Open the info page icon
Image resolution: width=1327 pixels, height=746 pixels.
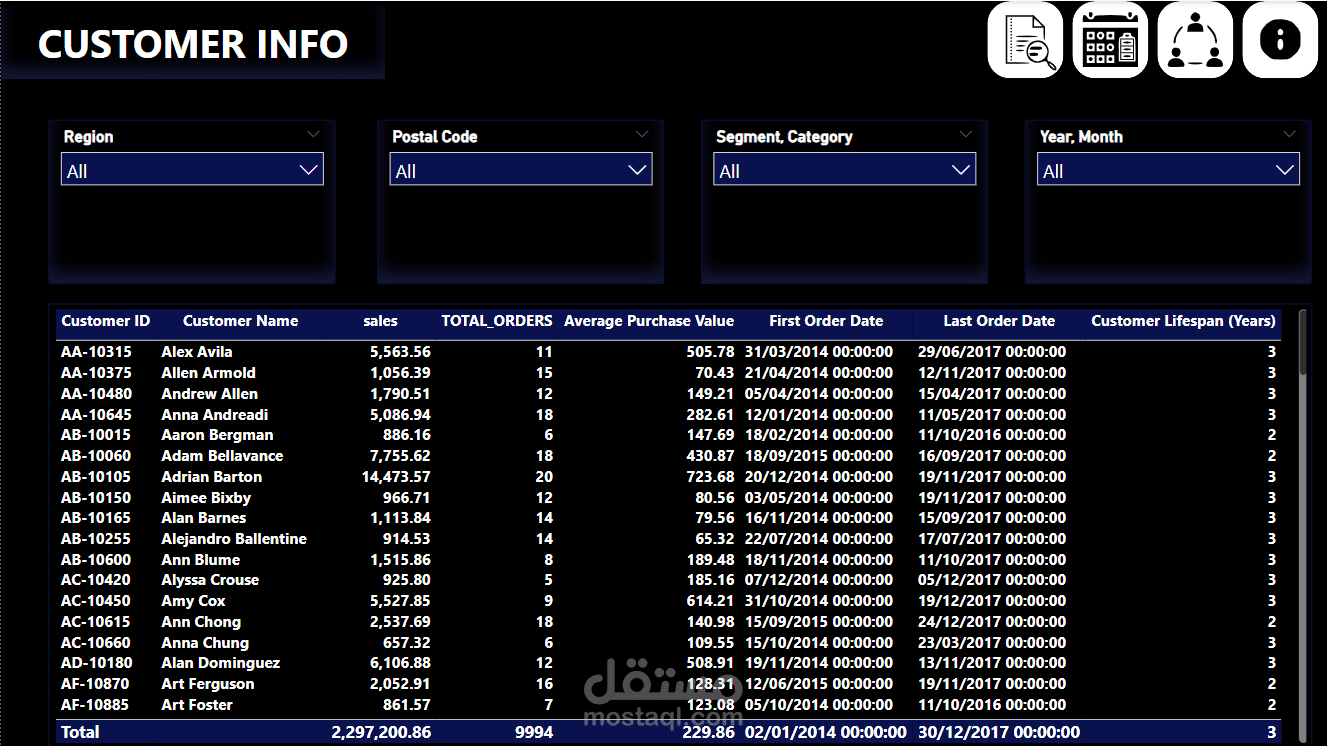pyautogui.click(x=1280, y=40)
